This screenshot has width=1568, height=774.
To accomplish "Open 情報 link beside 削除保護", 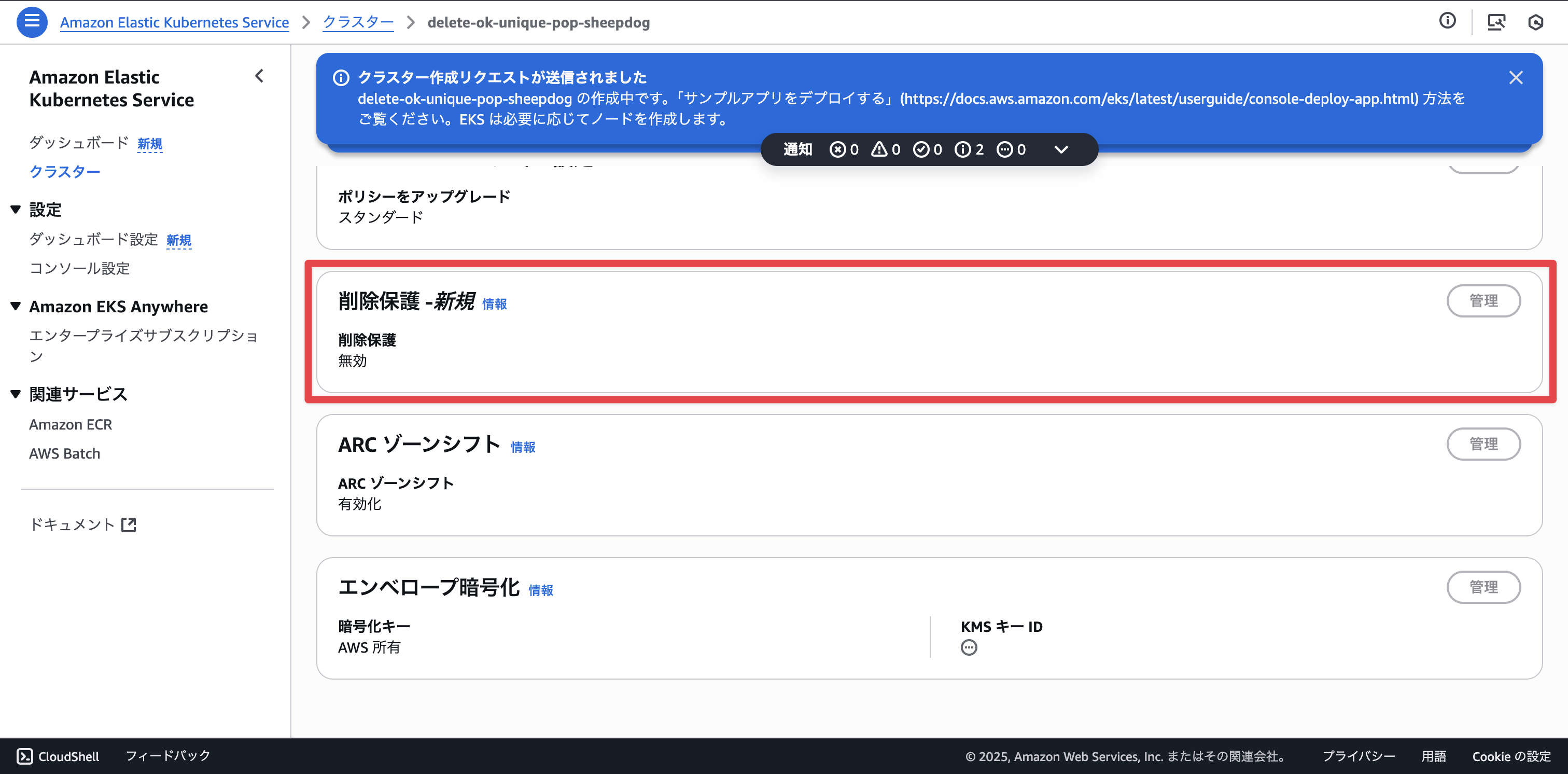I will (x=494, y=304).
